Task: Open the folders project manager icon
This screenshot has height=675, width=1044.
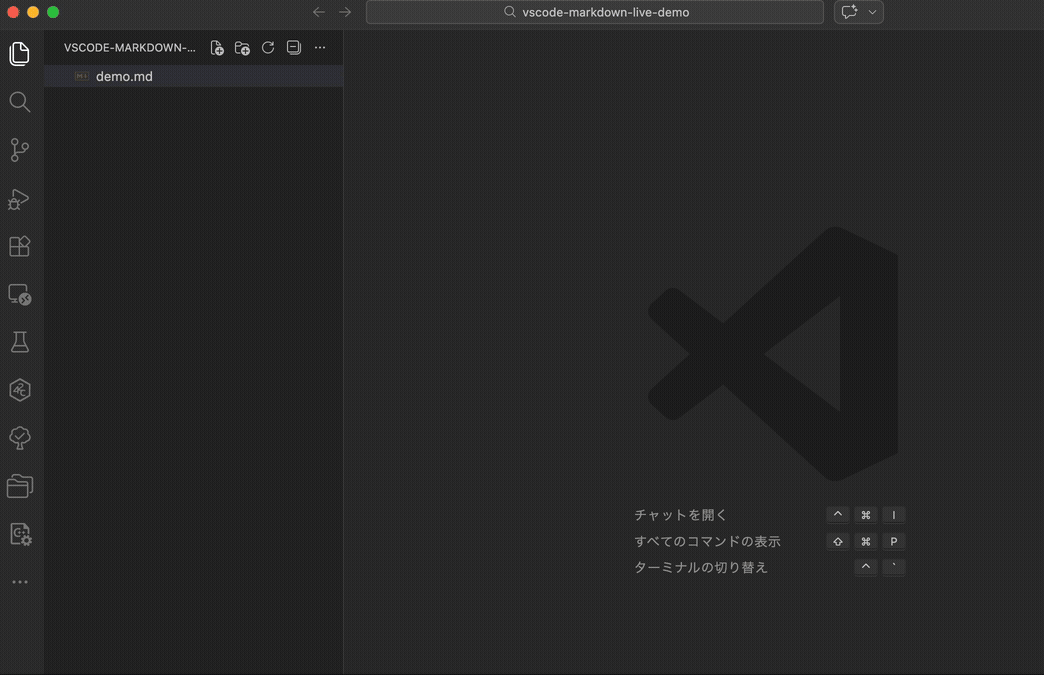Action: tap(20, 486)
